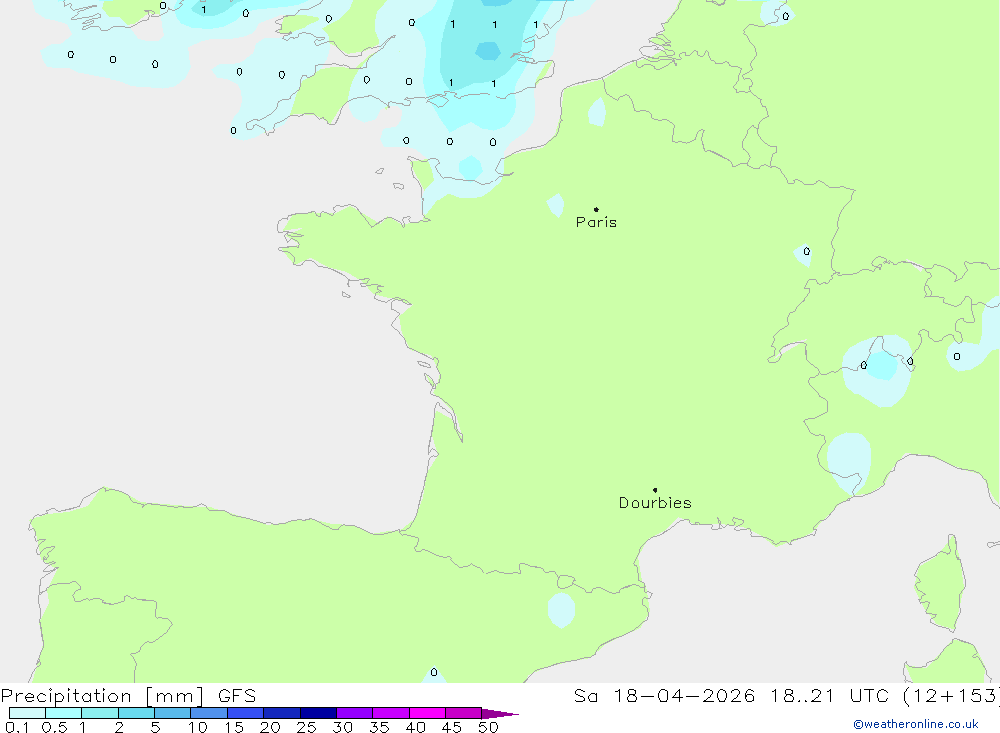Click the 18..21 UTC time text

pos(829,695)
